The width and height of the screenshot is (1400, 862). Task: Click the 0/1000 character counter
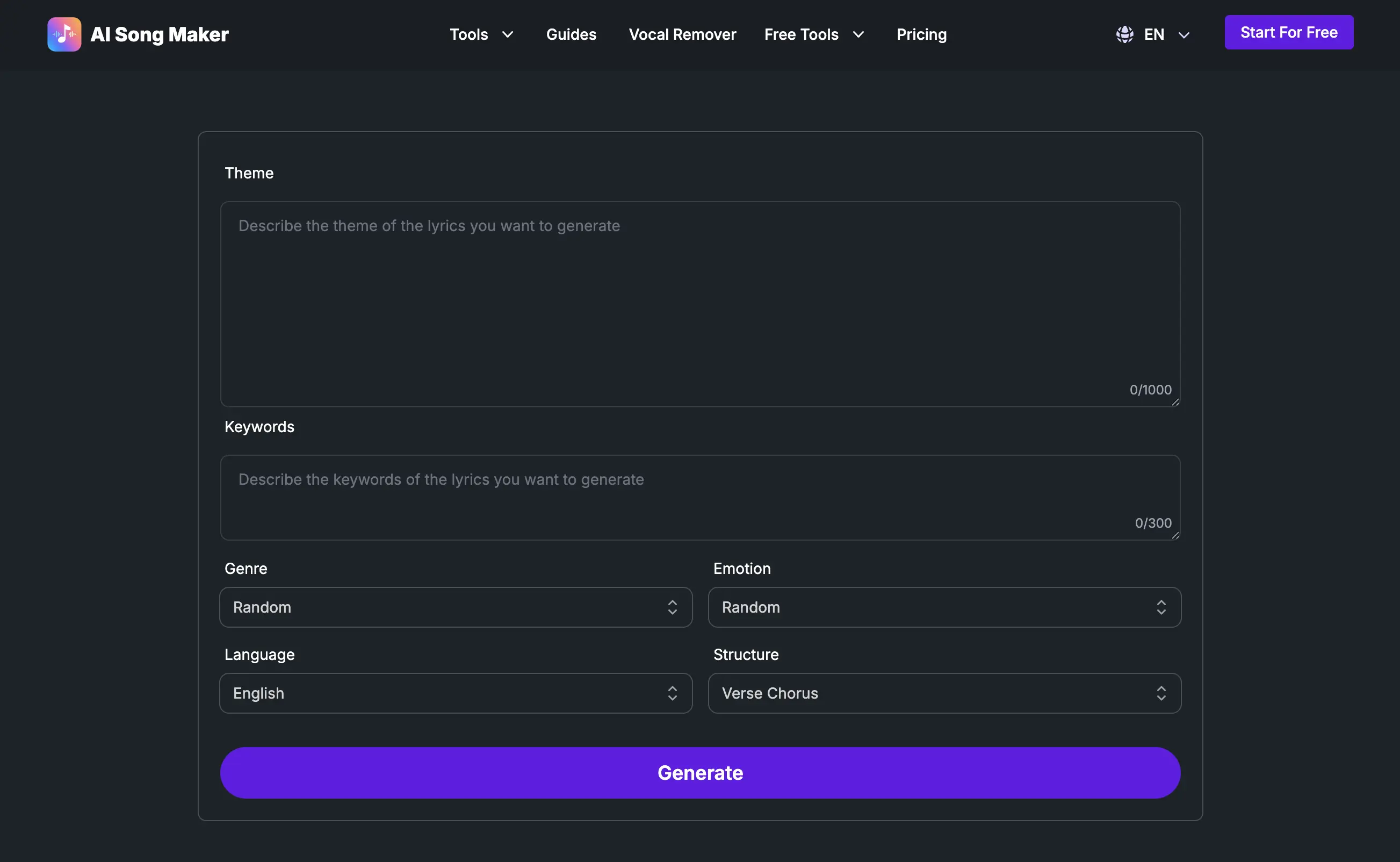[x=1150, y=390]
